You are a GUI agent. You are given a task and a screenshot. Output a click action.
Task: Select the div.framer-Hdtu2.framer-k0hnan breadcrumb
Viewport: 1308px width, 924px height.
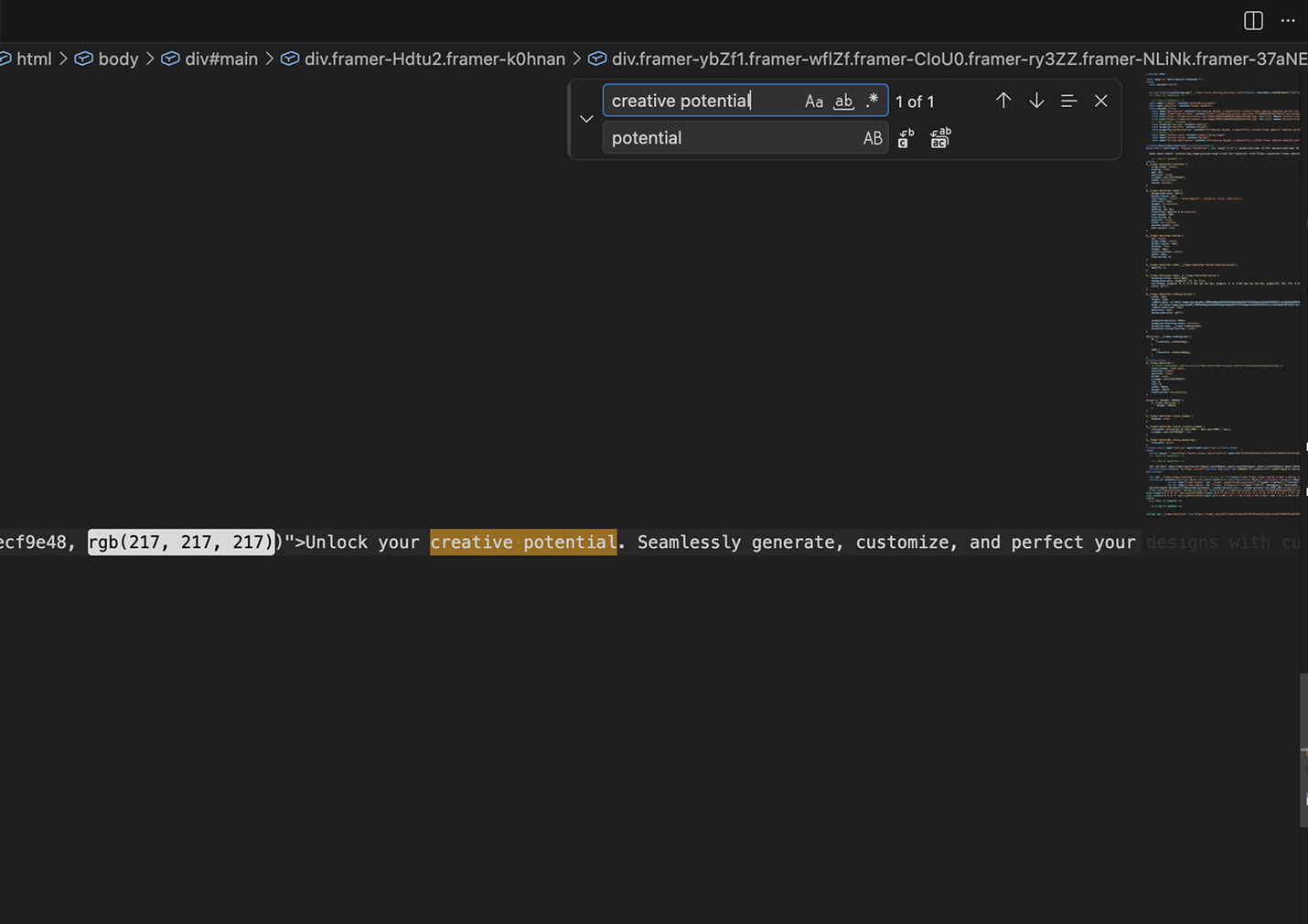434,59
